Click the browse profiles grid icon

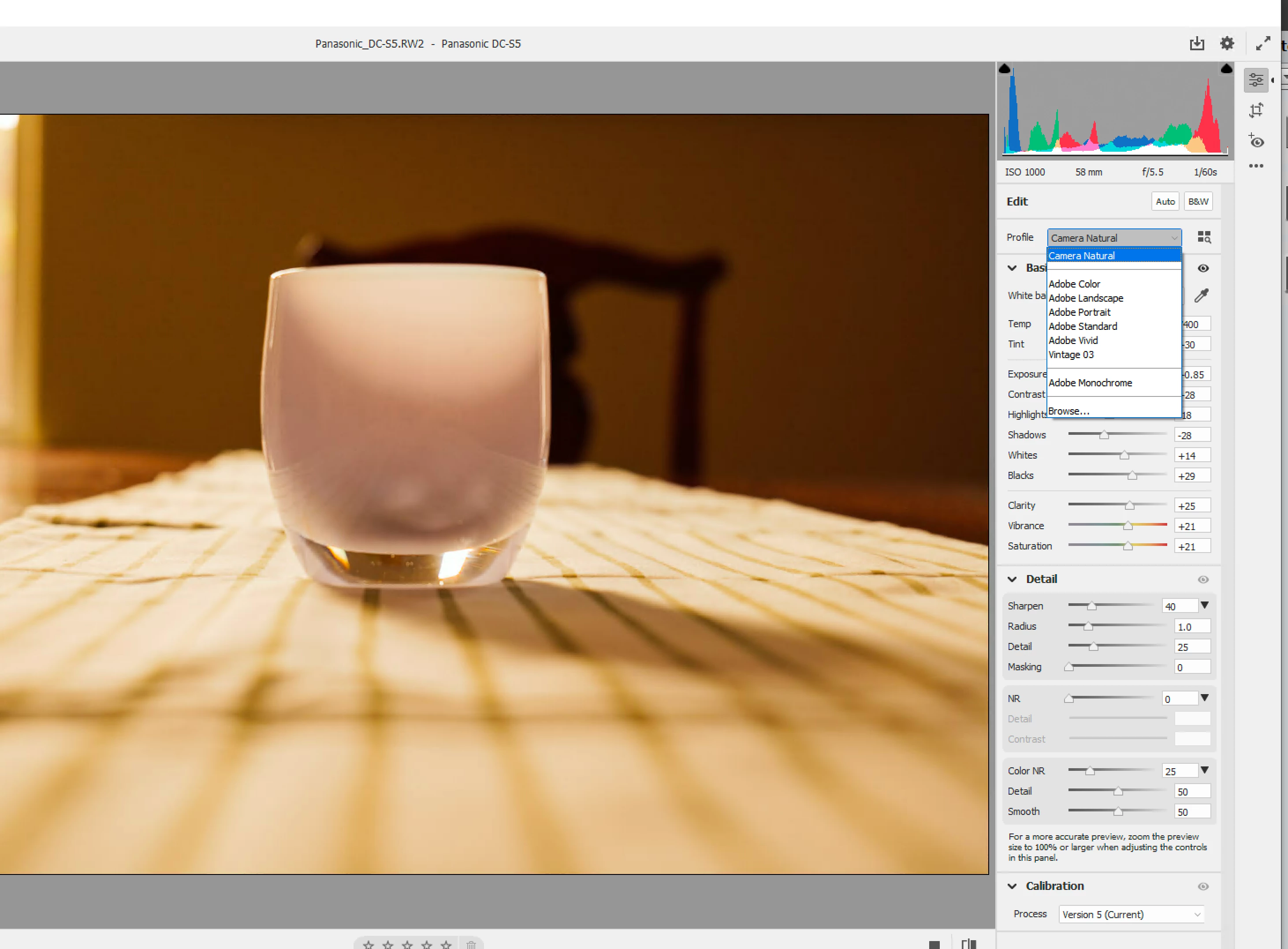1204,237
